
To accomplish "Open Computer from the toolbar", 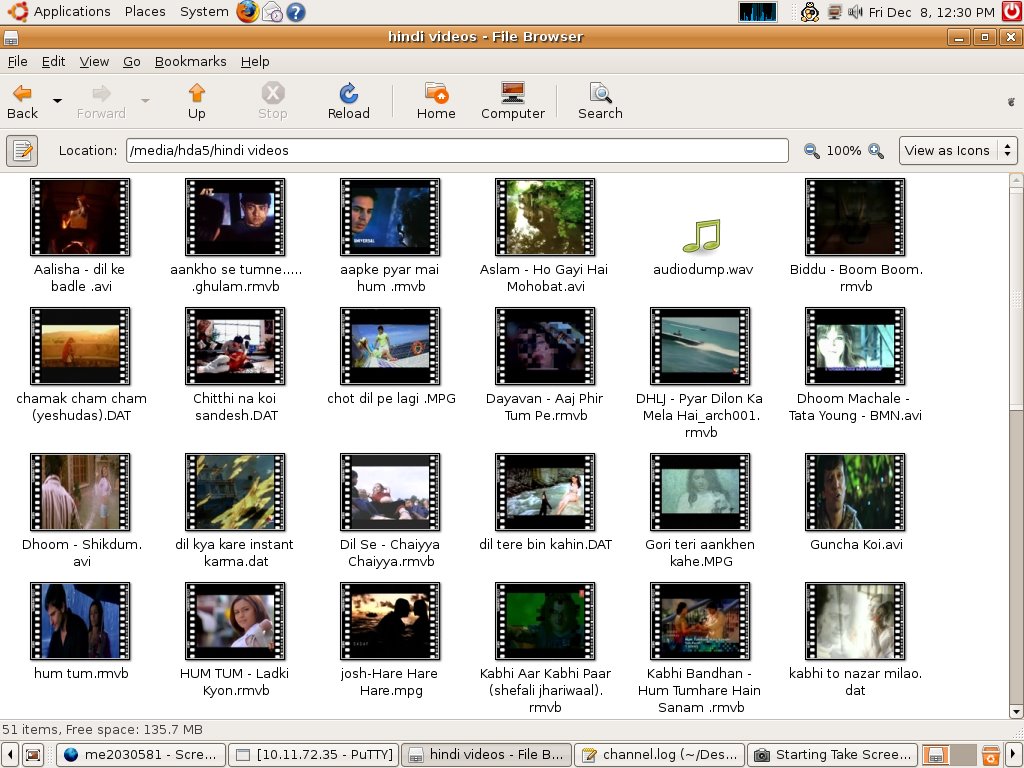I will 513,101.
